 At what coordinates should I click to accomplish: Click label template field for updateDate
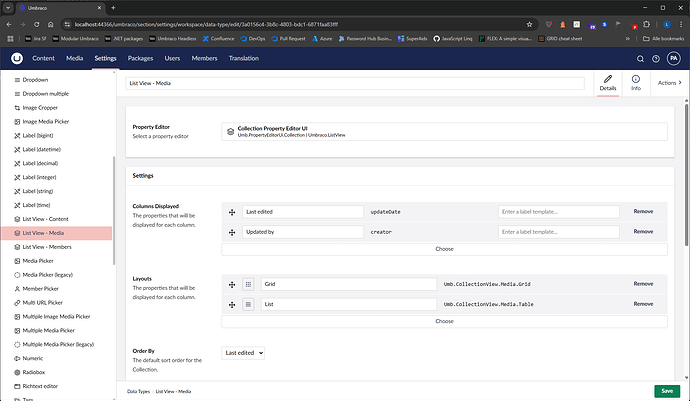(559, 212)
